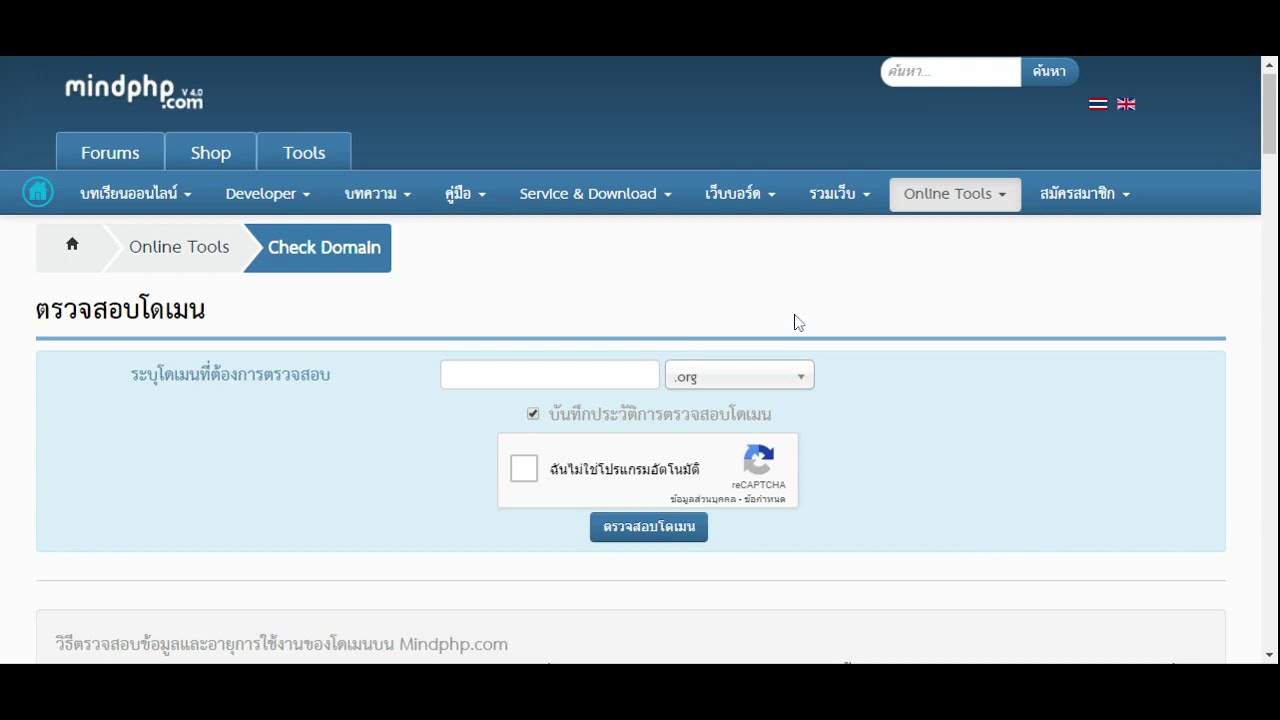Expand the Developer menu
Screen dimensions: 1280x720
(x=268, y=194)
